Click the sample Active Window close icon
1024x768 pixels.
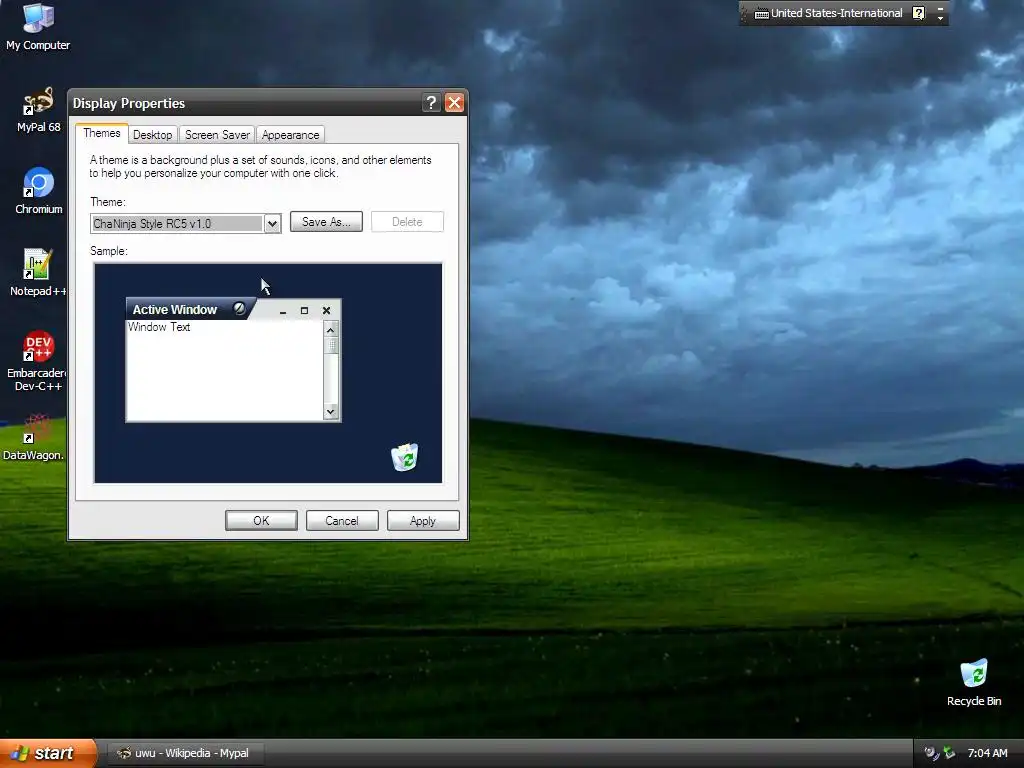click(x=327, y=311)
